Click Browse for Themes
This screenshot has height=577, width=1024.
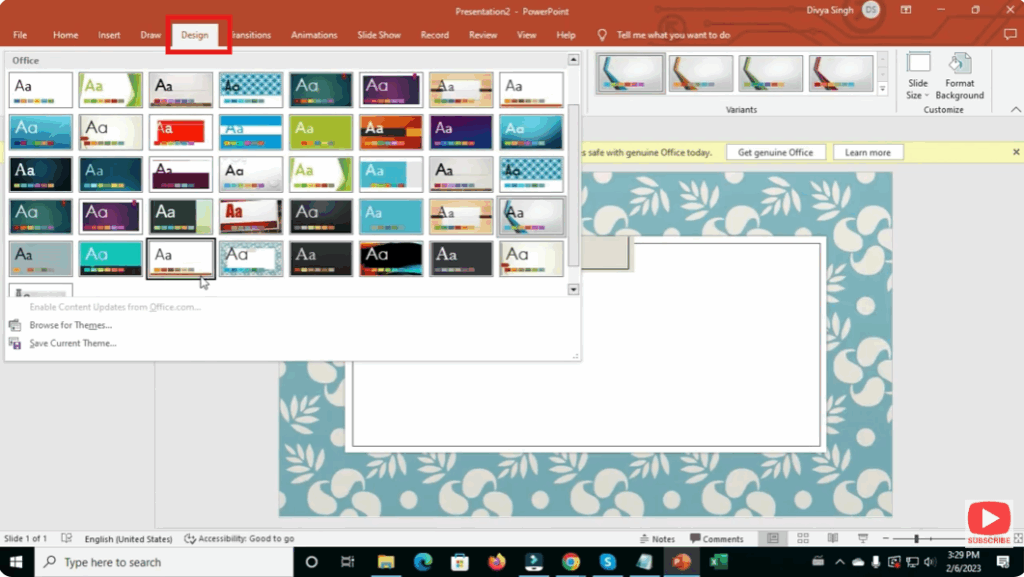[69, 325]
